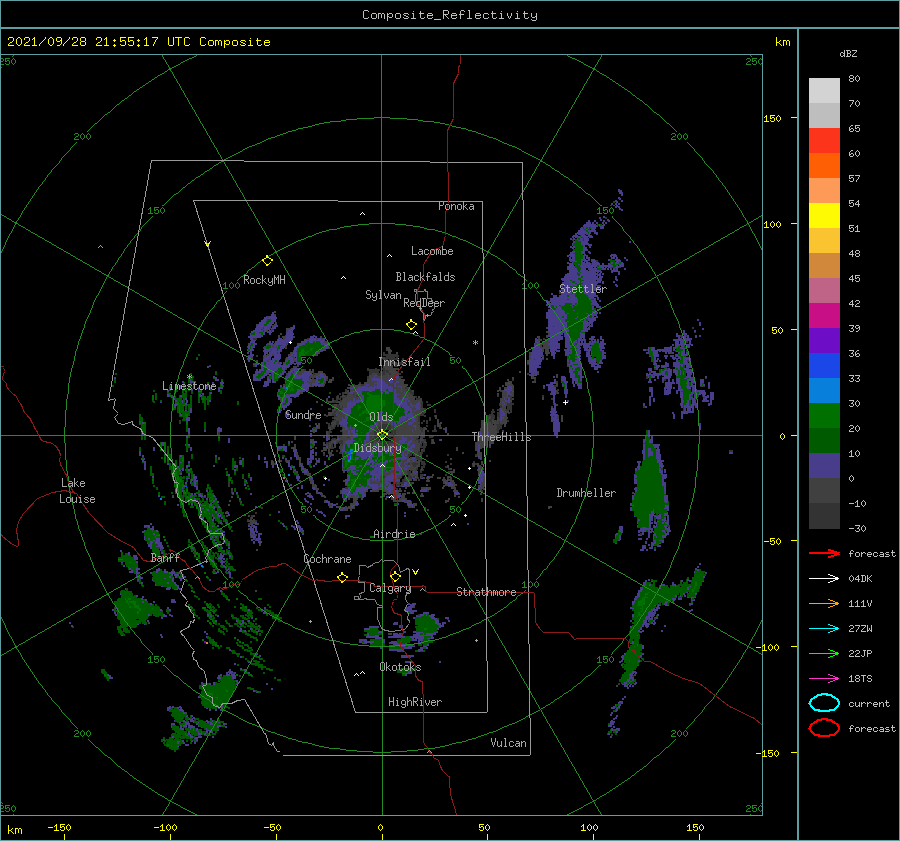The height and width of the screenshot is (841, 900).
Task: Click the Calgary city label
Action: point(390,588)
